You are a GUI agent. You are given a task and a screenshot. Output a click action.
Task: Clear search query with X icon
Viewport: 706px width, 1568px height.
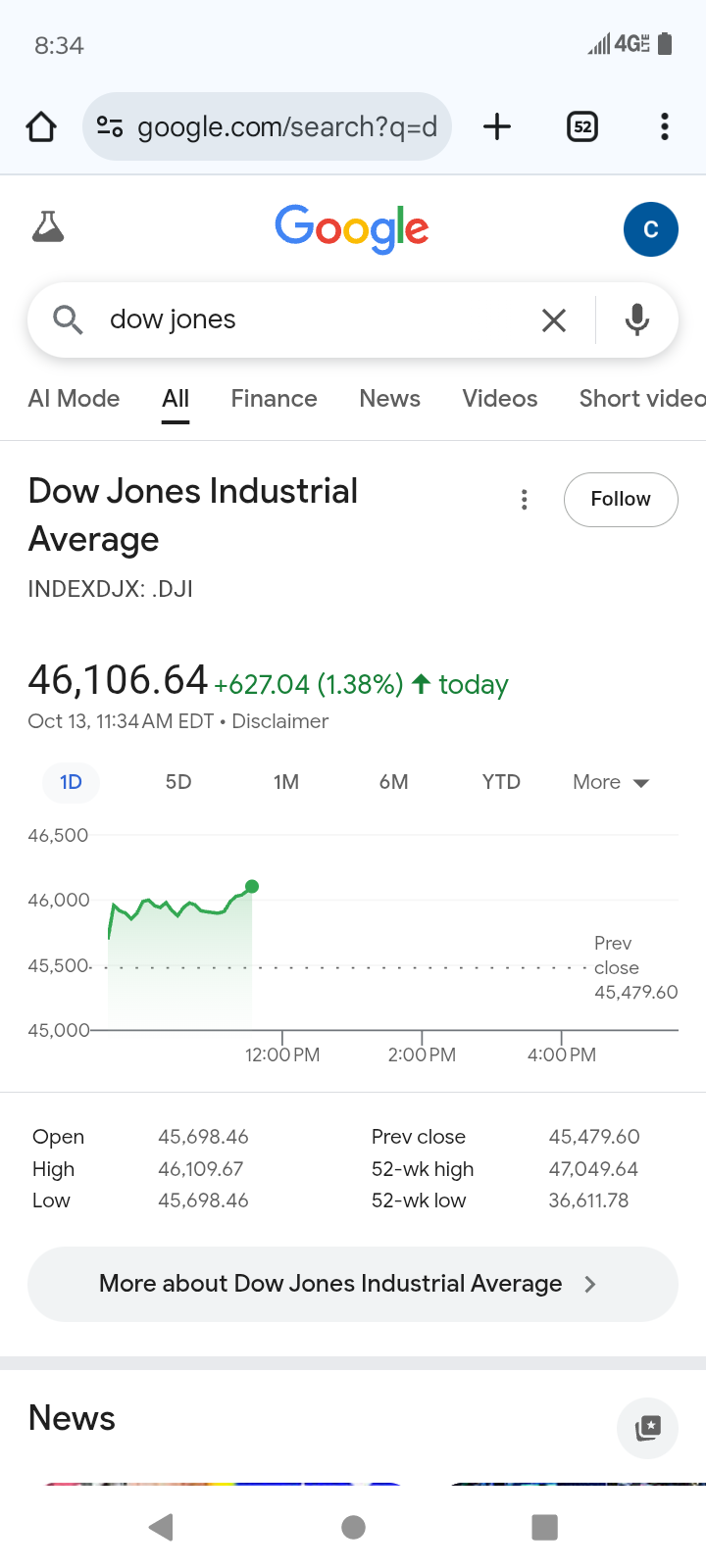click(554, 319)
